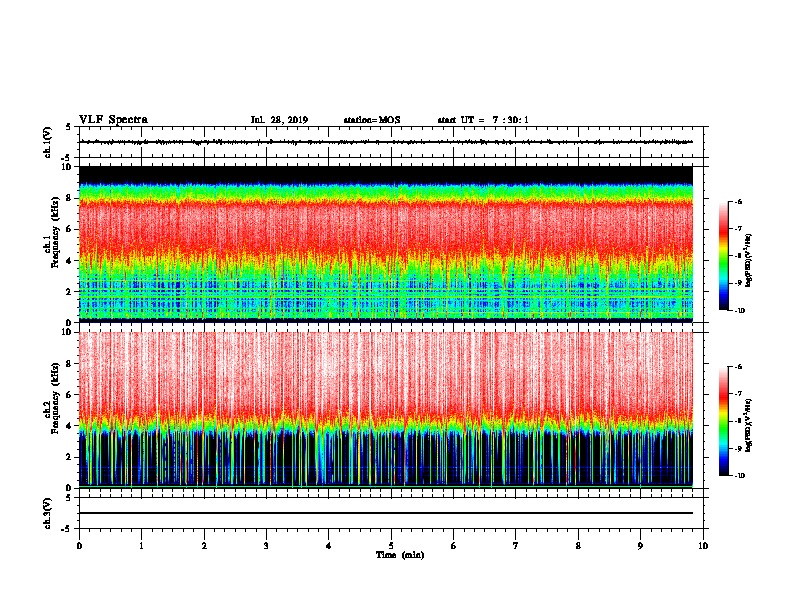Click the 'station=MOS' header text
The height and width of the screenshot is (612, 792).
[x=372, y=120]
